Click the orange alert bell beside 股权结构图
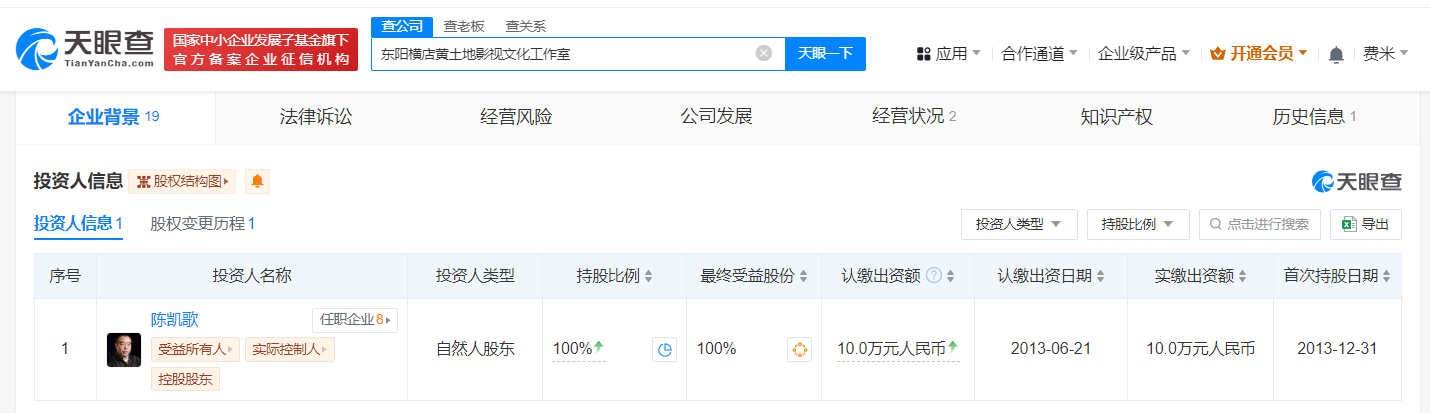 257,181
